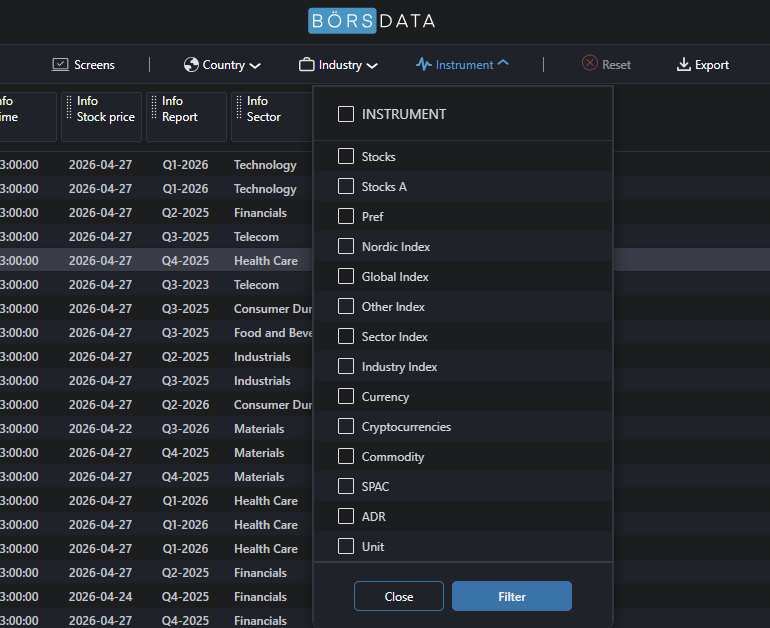Click the Instrument pulse icon

pos(424,65)
